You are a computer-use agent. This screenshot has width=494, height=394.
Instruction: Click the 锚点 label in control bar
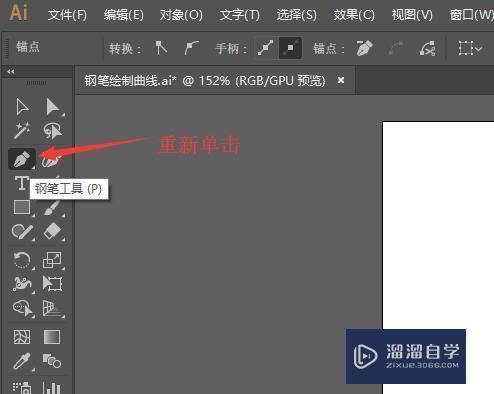coord(28,47)
